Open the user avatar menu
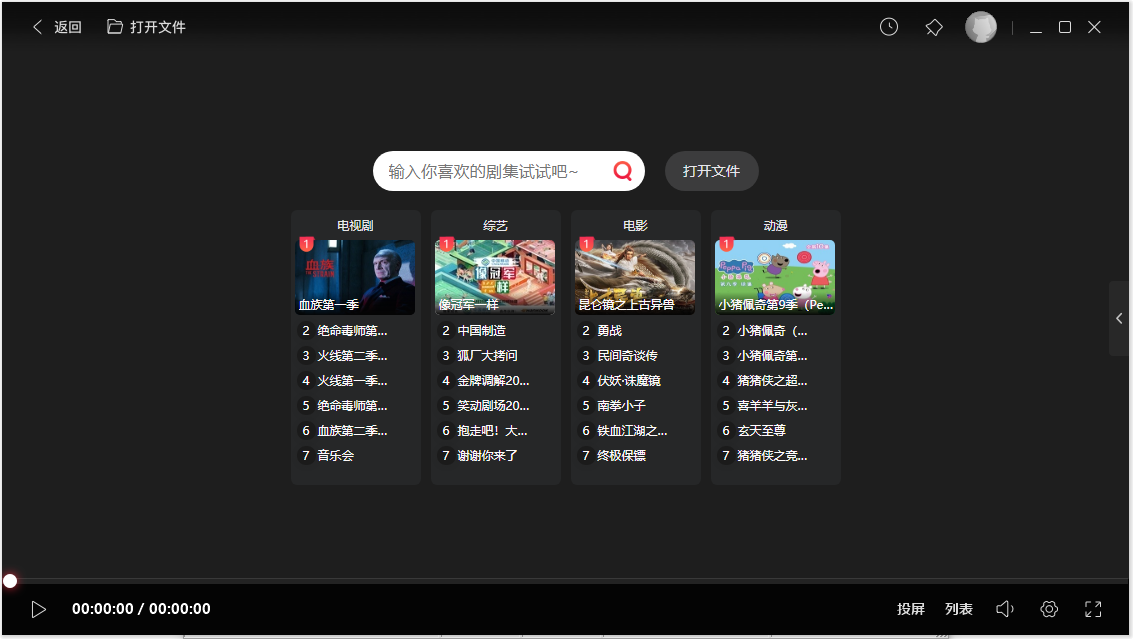1133x639 pixels. (x=981, y=27)
